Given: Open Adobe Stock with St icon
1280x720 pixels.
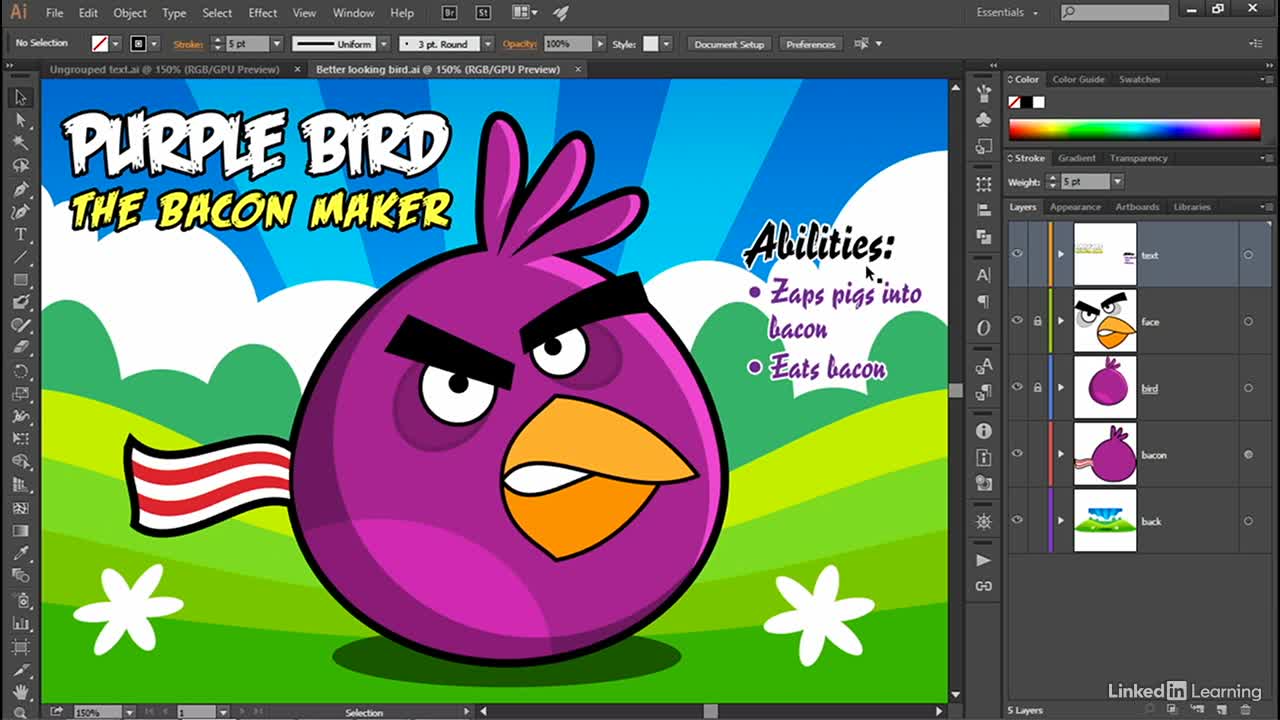Looking at the screenshot, I should (x=483, y=13).
